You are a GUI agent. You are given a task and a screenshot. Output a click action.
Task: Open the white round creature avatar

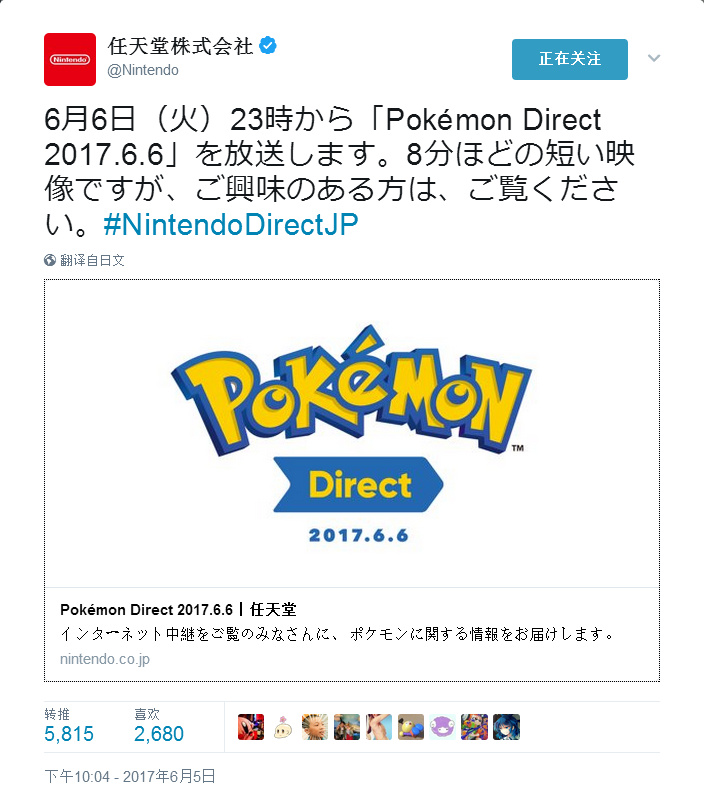283,727
